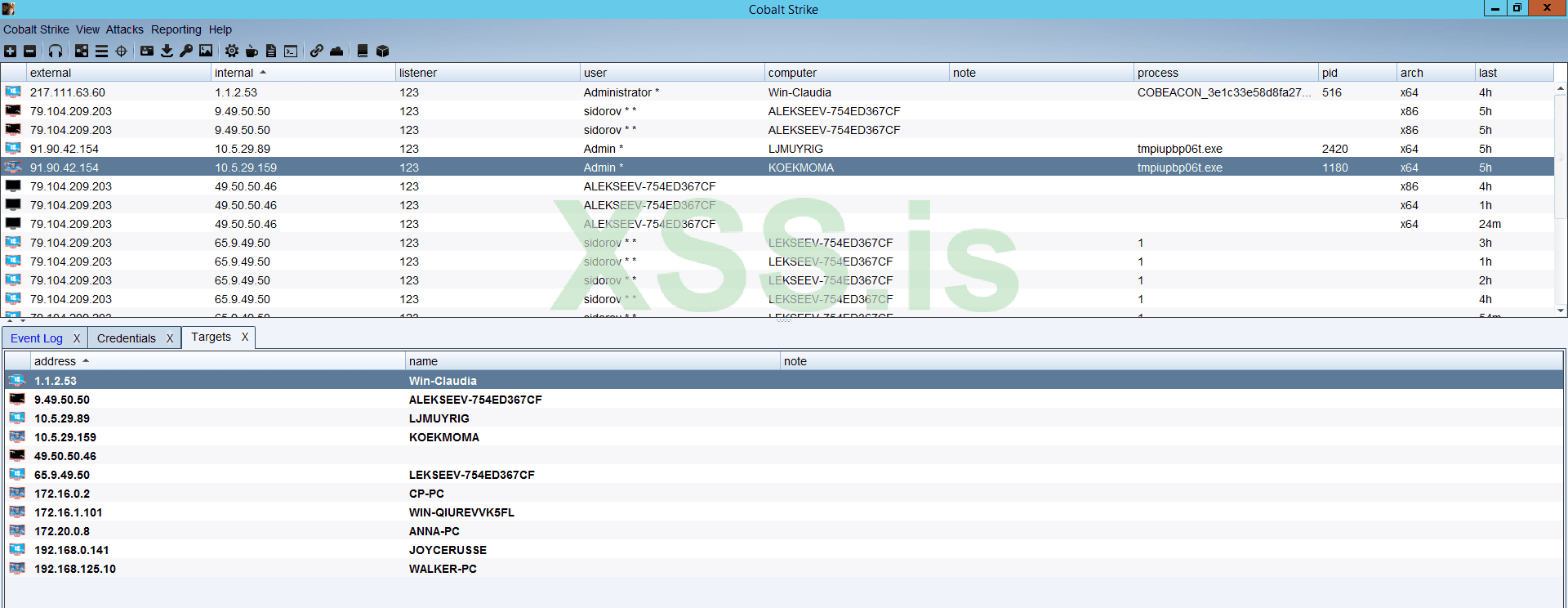Close the Event Log tab

(77, 338)
